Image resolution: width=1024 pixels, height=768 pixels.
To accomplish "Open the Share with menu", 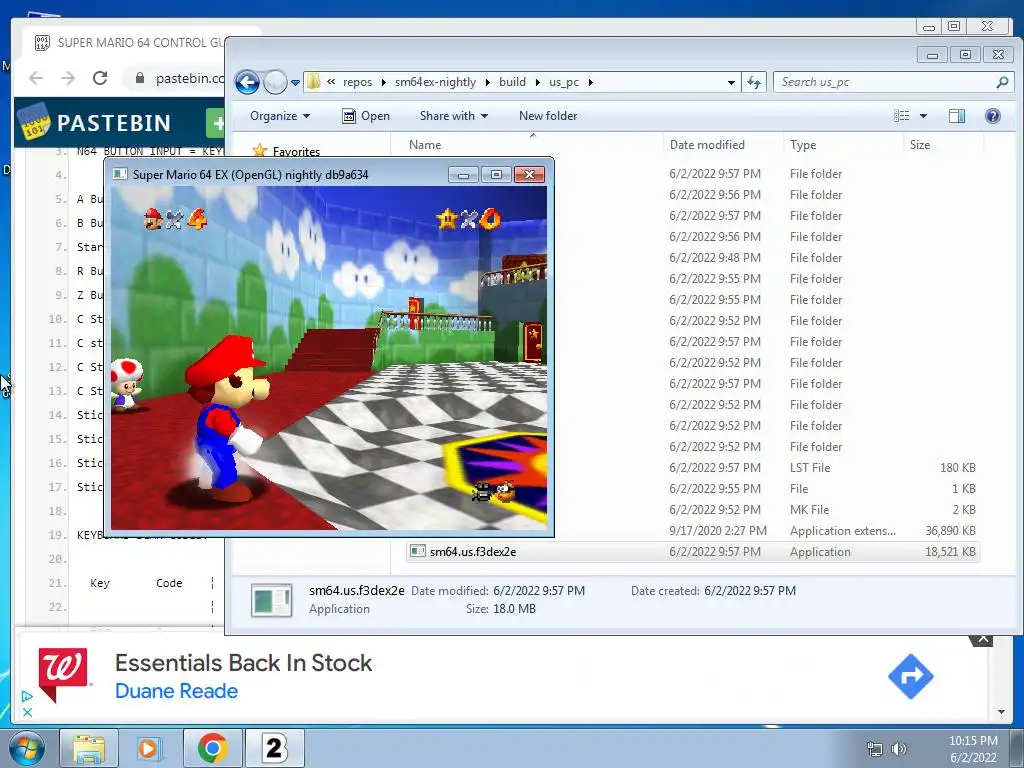I will coord(454,116).
